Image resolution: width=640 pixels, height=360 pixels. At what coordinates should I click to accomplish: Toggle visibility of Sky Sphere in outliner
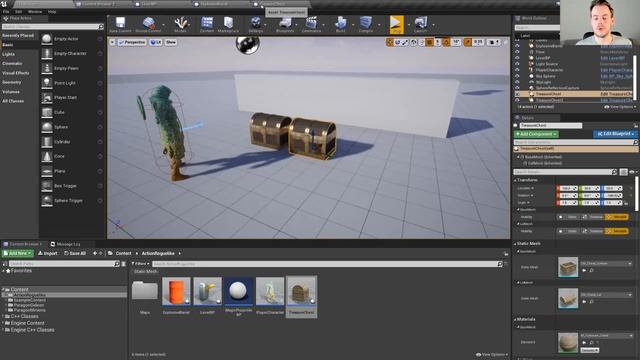click(x=518, y=76)
